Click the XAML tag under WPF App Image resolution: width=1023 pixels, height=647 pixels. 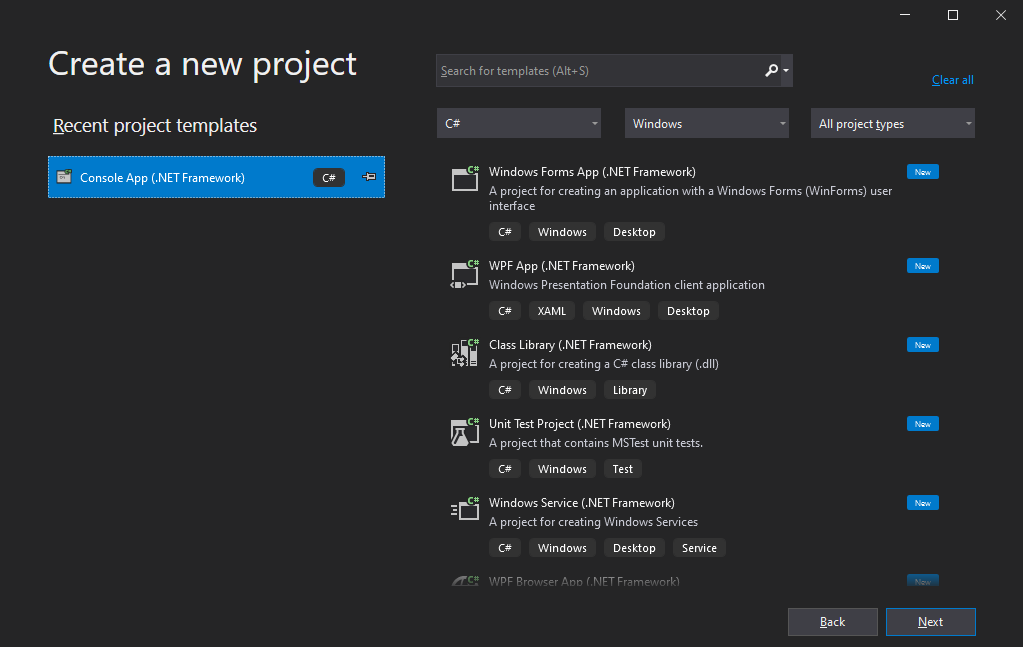552,310
